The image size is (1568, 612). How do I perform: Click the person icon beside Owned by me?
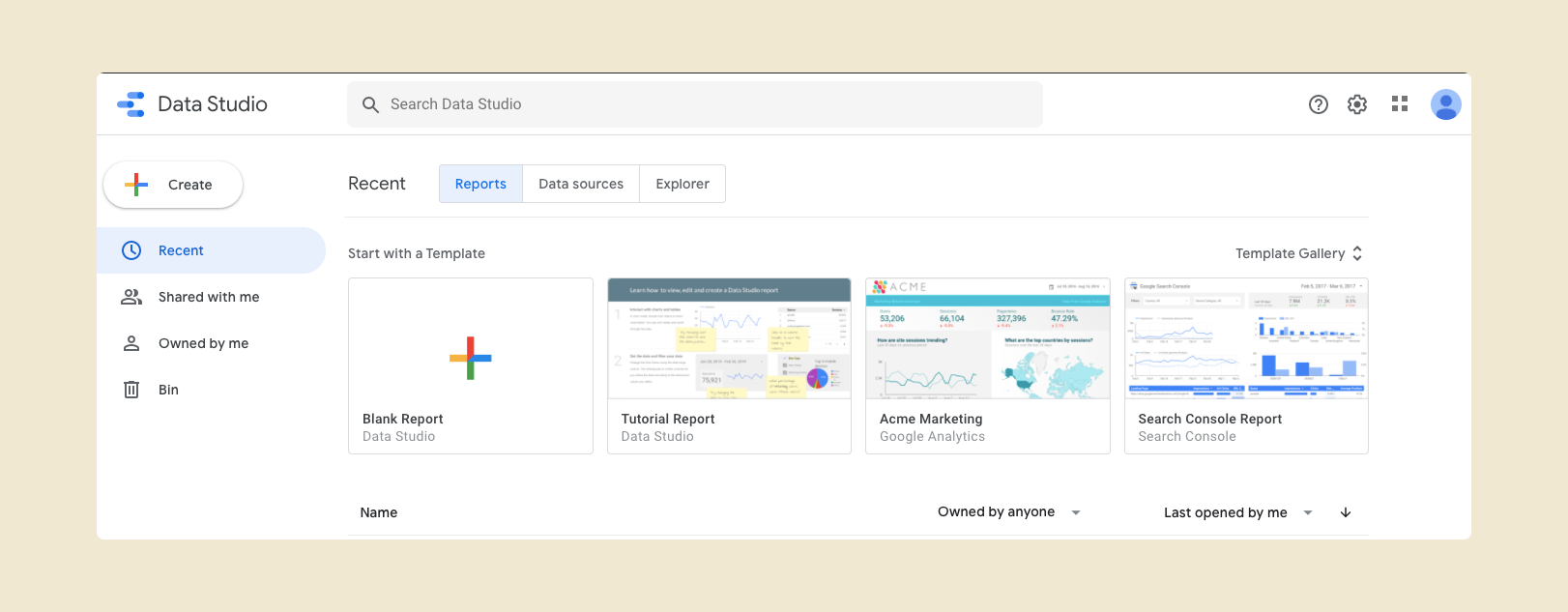[x=131, y=343]
